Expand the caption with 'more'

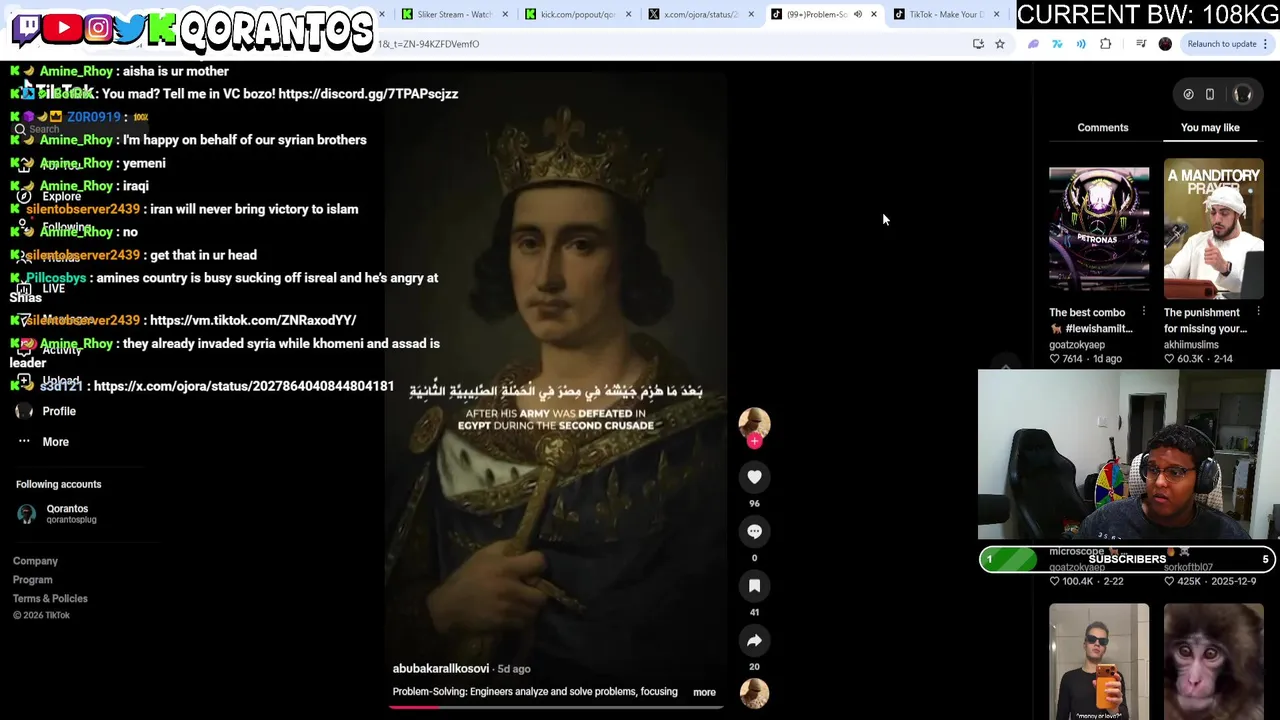704,692
